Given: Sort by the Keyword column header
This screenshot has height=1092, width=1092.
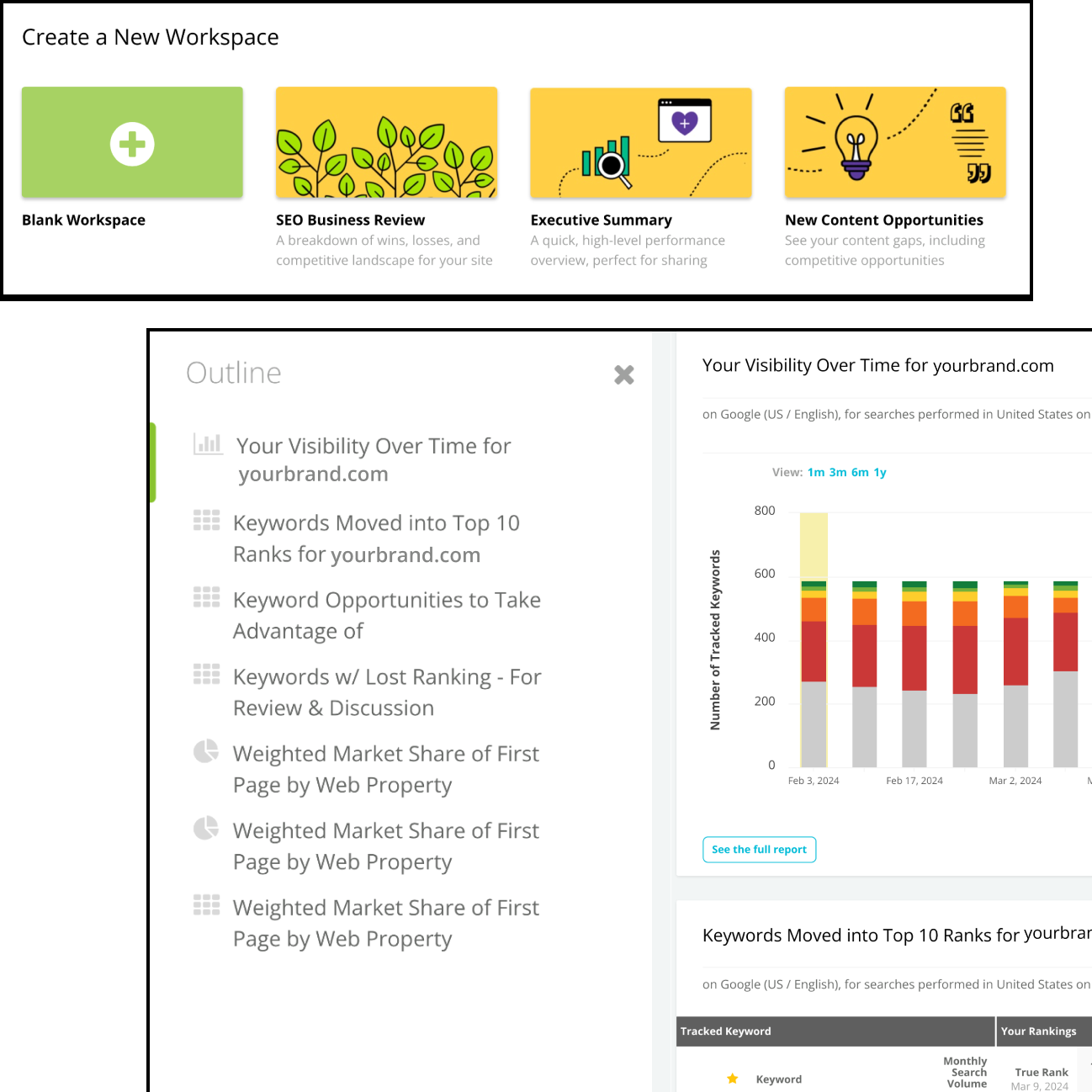Looking at the screenshot, I should [779, 1079].
